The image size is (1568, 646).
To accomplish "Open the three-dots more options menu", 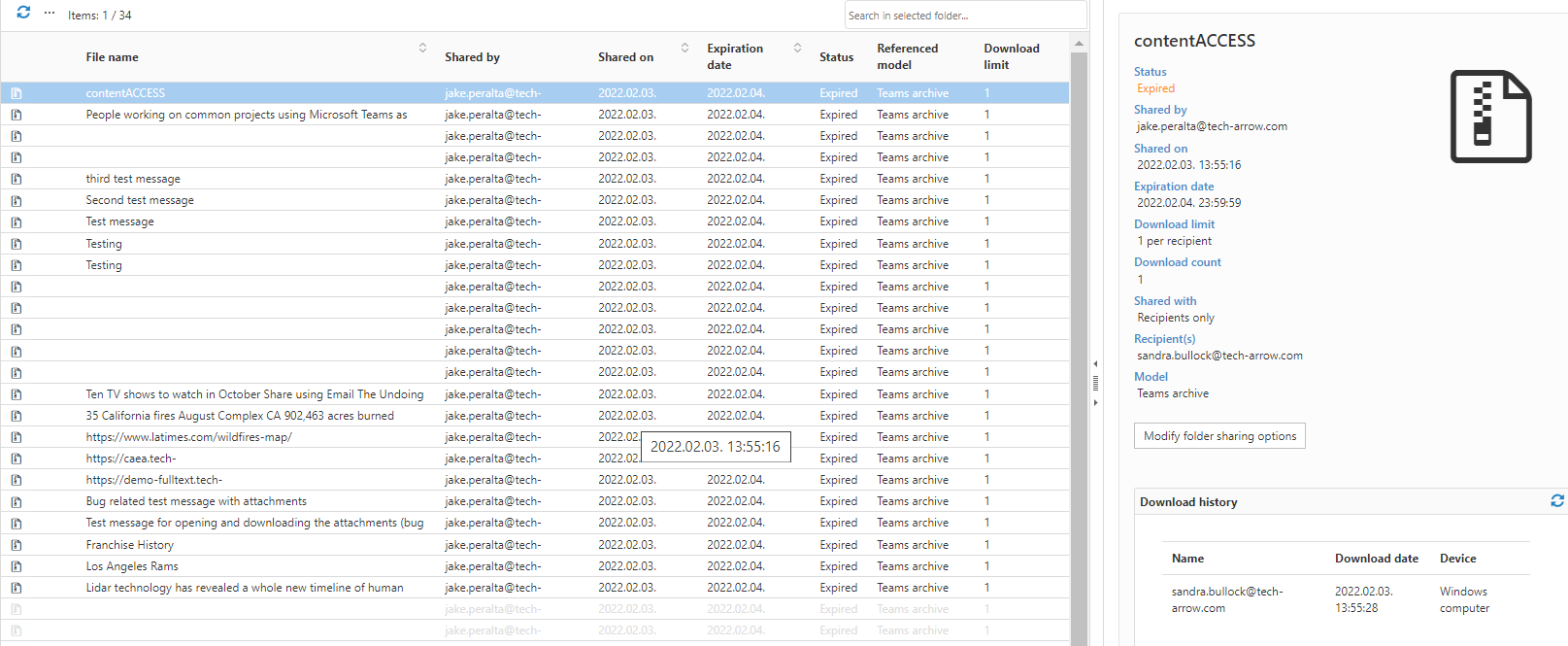I will coord(50,14).
